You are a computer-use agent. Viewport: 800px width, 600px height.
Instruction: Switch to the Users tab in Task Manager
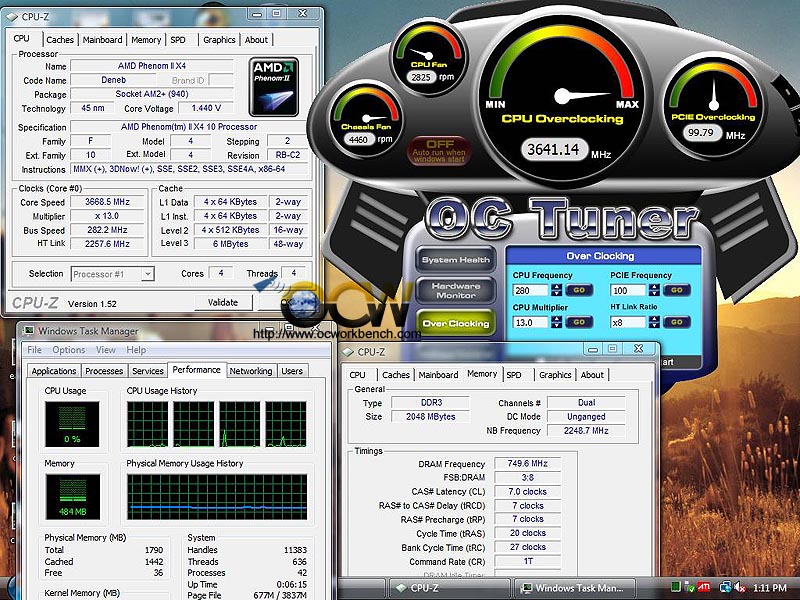[x=292, y=371]
